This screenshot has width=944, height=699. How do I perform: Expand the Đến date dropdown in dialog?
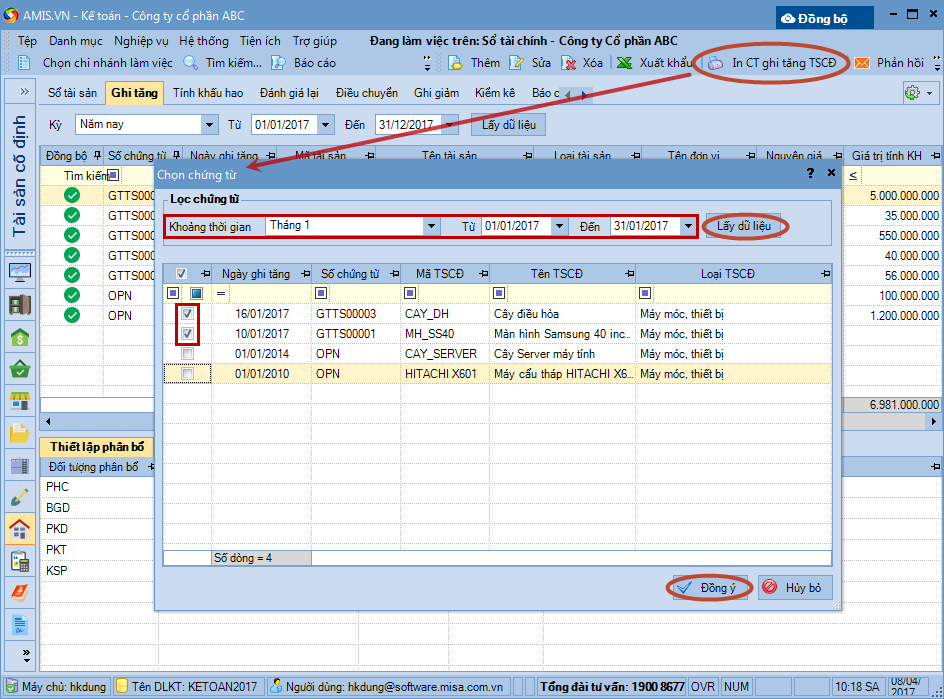click(x=688, y=227)
